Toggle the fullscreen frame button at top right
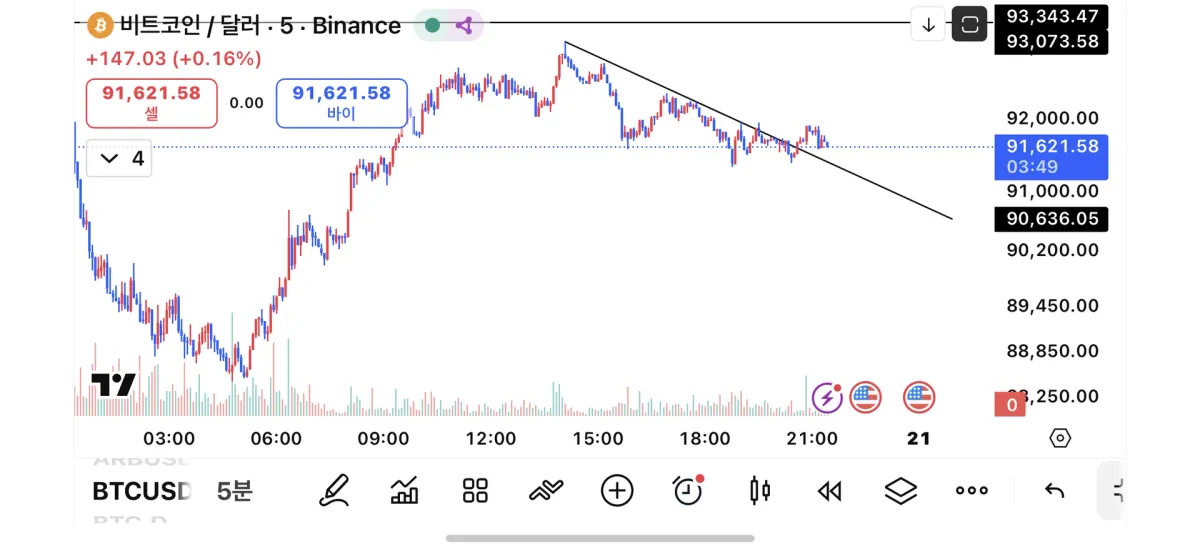Image resolution: width=1200 pixels, height=554 pixels. tap(969, 25)
